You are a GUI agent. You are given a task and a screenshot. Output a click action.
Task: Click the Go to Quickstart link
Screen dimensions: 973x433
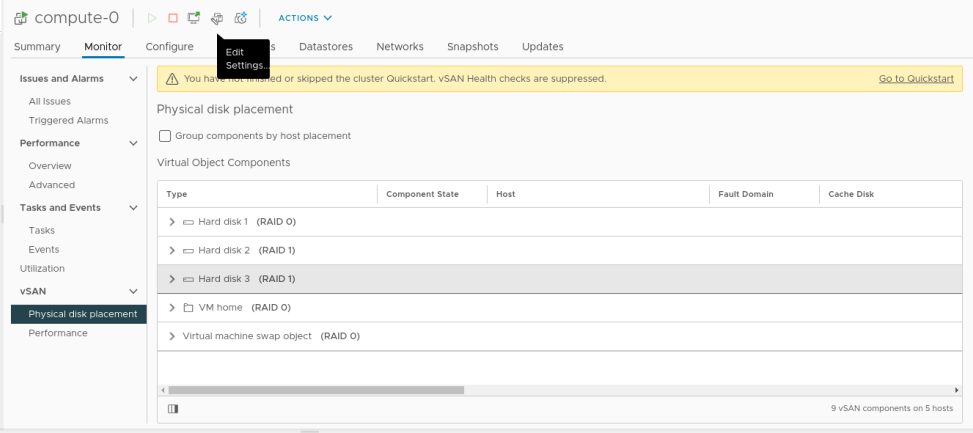click(x=916, y=79)
